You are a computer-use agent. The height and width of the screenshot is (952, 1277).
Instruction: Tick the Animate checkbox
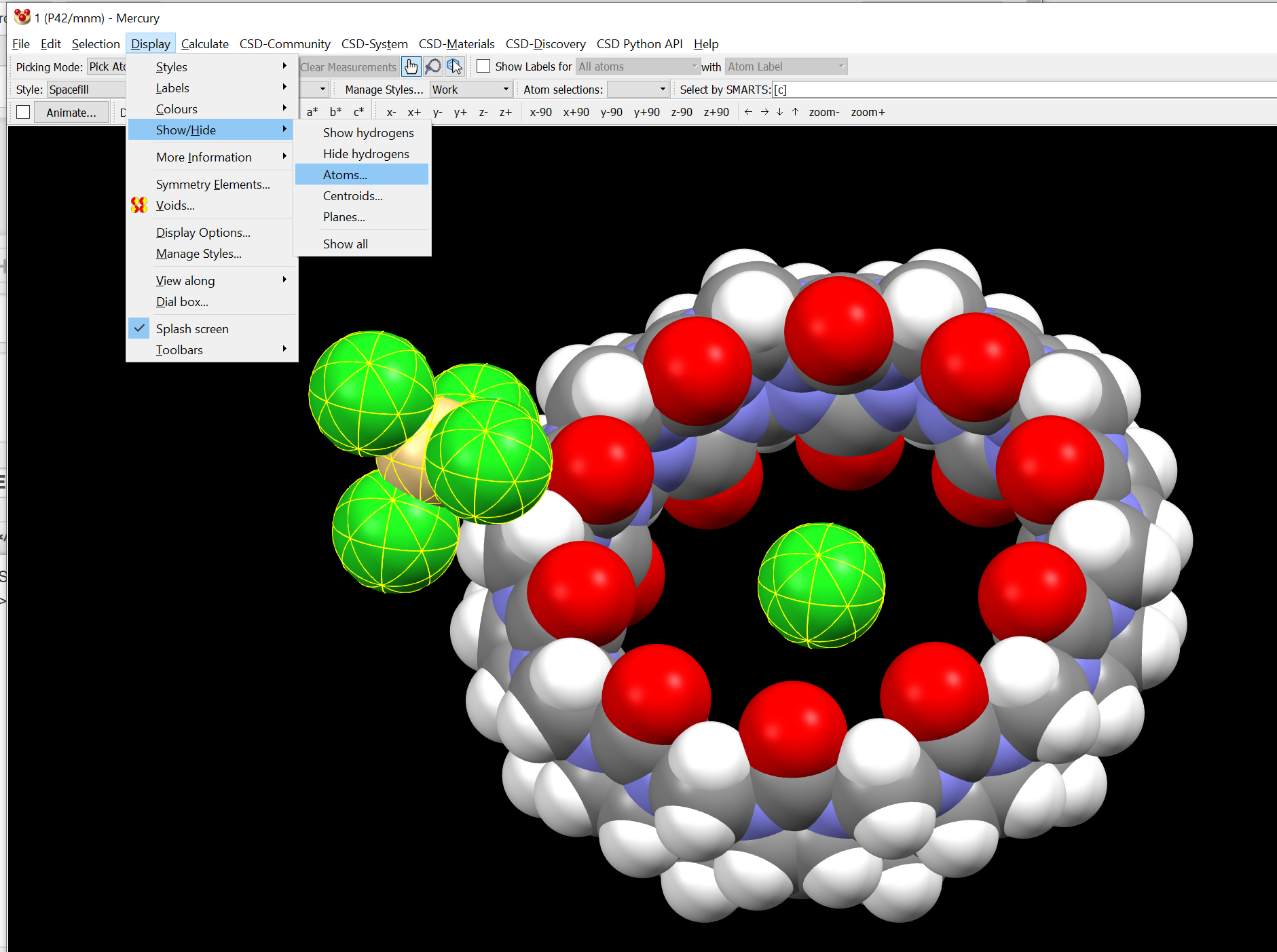pos(22,111)
